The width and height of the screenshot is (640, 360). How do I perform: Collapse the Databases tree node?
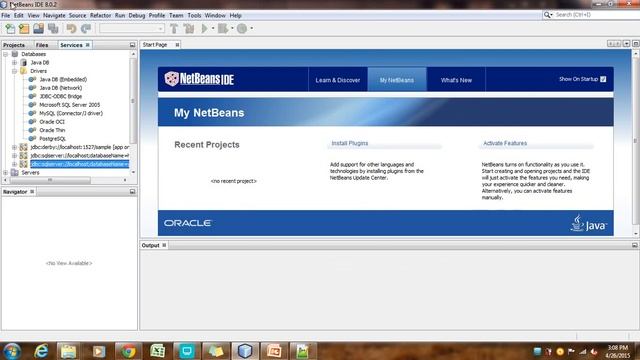point(6,54)
